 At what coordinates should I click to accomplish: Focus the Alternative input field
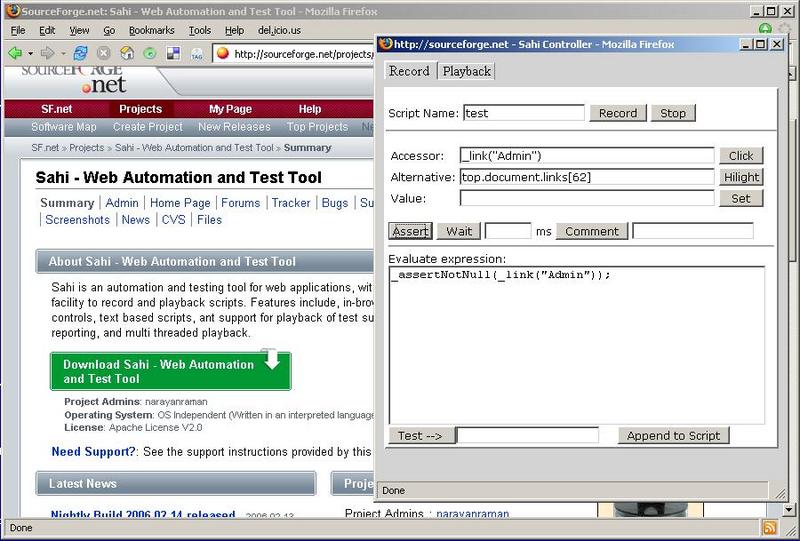coord(587,177)
